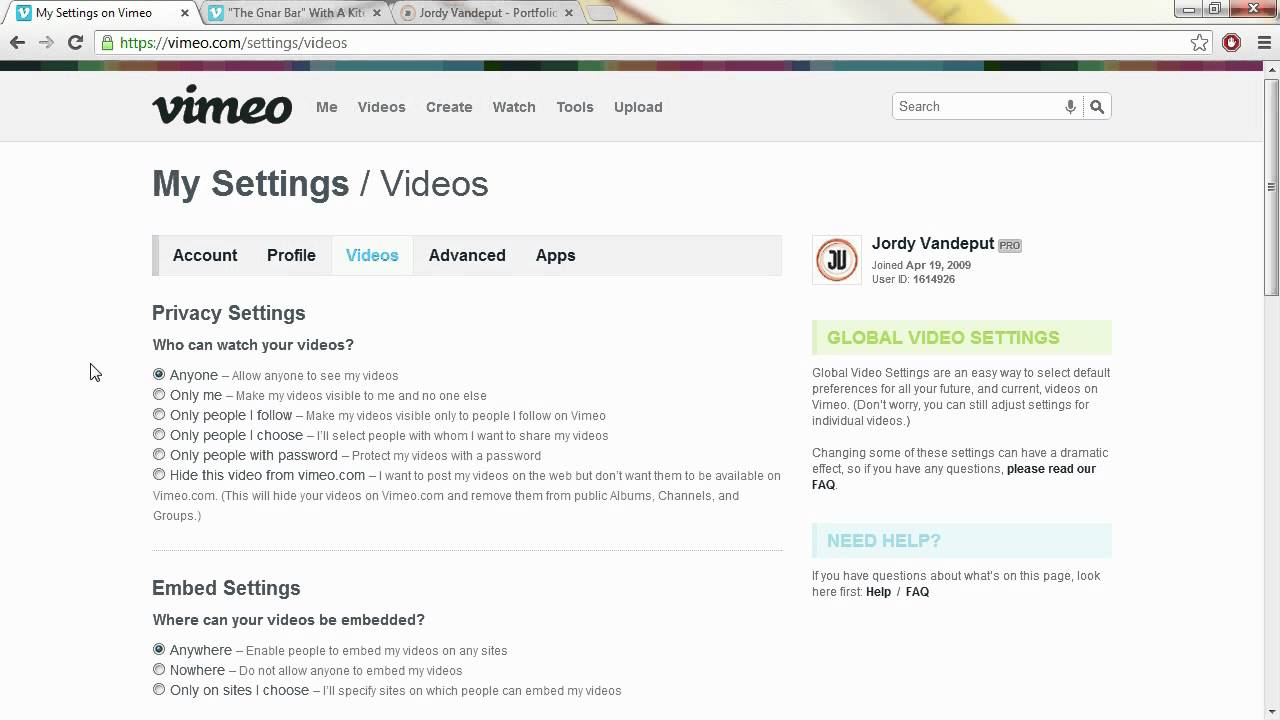Switch to Jordy Vandeput Portfolio browser tab
1280x720 pixels.
coord(488,14)
